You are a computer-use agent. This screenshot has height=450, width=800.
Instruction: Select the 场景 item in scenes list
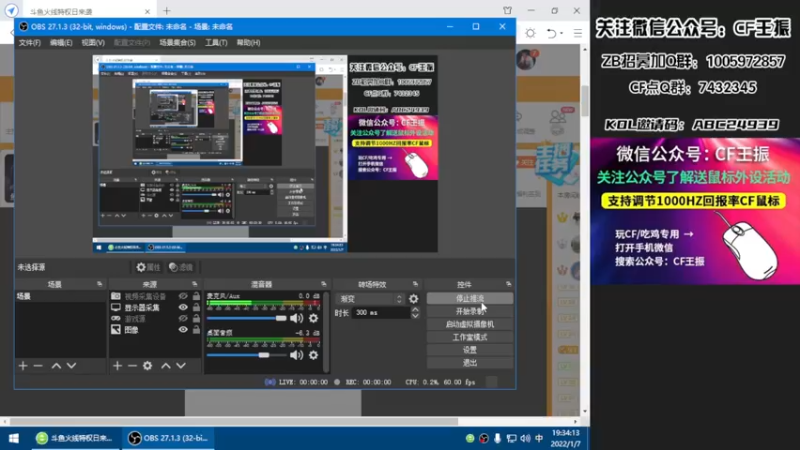(x=60, y=296)
